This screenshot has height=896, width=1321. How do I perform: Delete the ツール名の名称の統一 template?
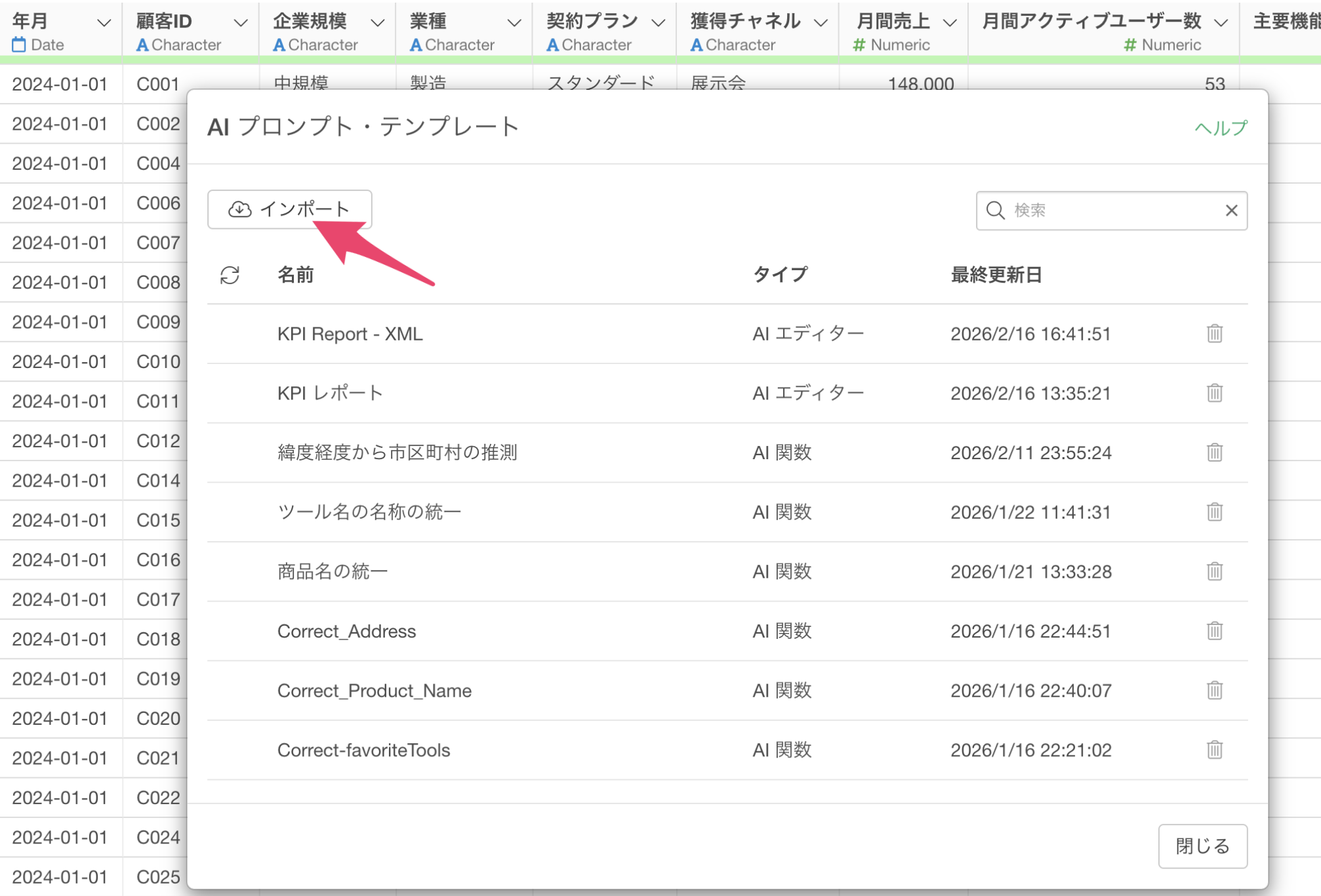point(1214,512)
